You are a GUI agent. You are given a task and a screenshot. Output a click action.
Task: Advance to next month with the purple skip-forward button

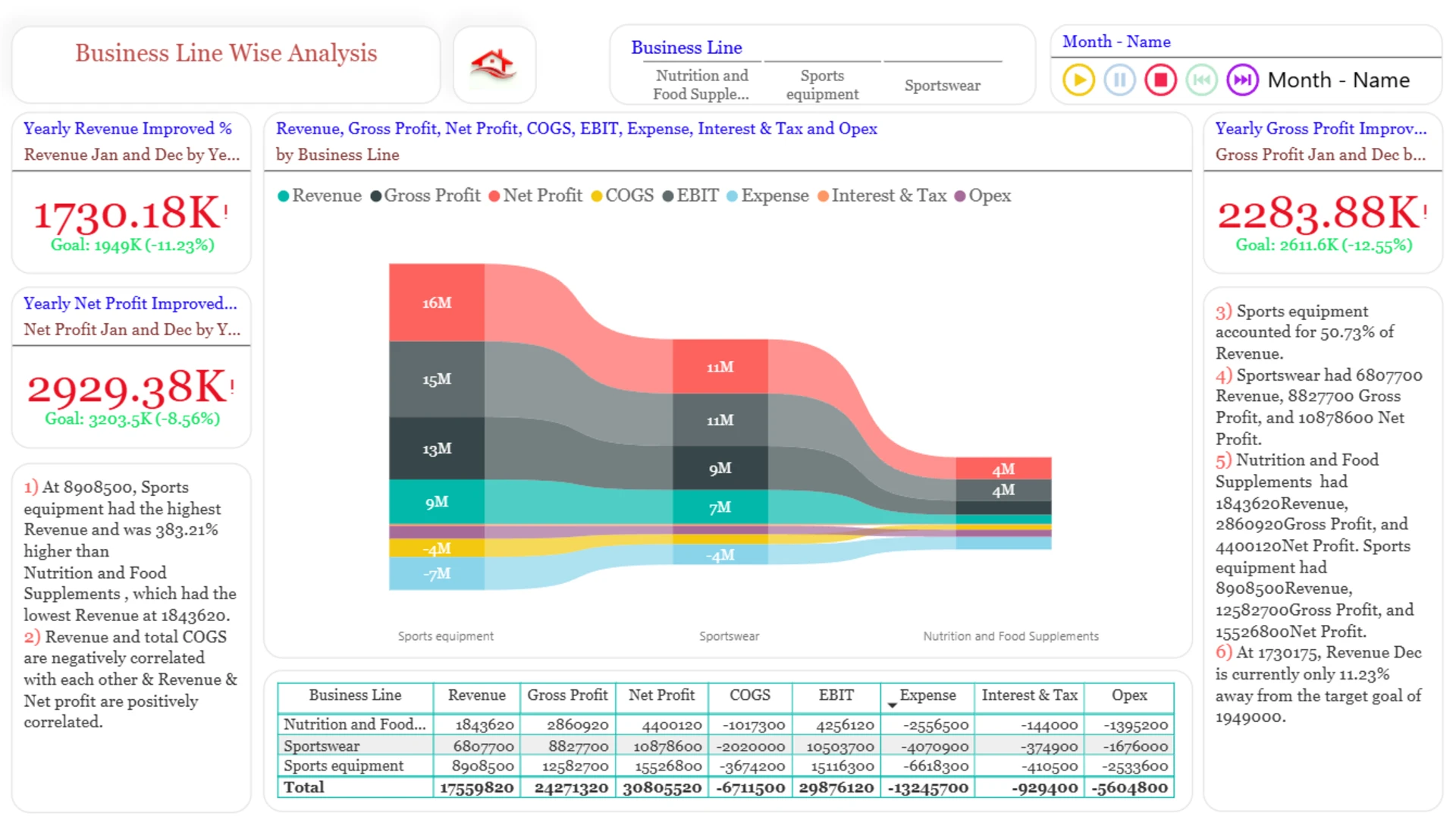[1242, 80]
